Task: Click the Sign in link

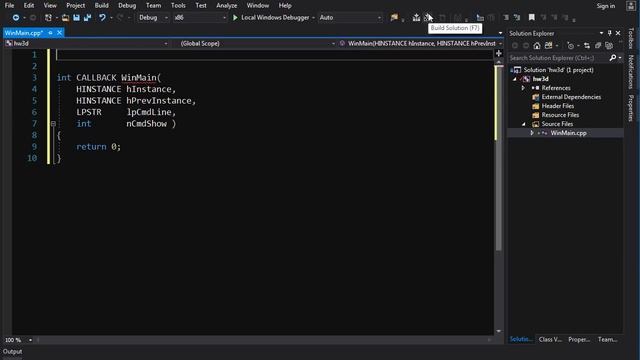Action: point(606,6)
